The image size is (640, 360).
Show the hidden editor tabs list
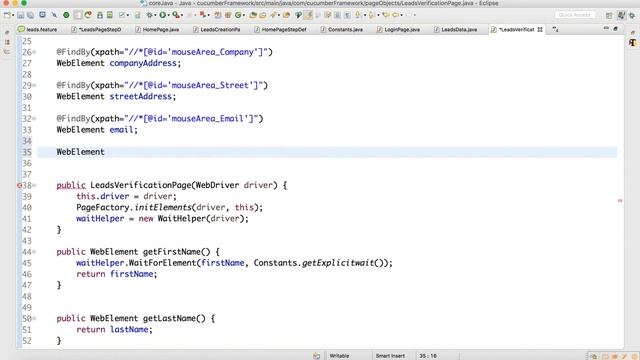click(556, 29)
